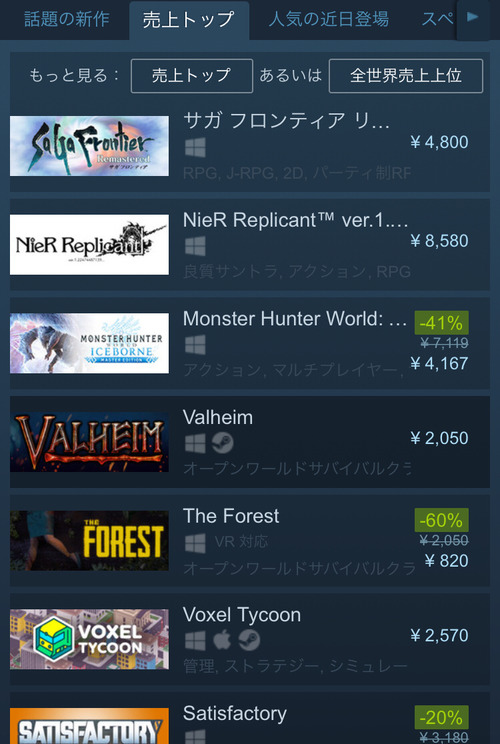The height and width of the screenshot is (744, 500).
Task: Open the Valheim game title link
Action: (218, 418)
